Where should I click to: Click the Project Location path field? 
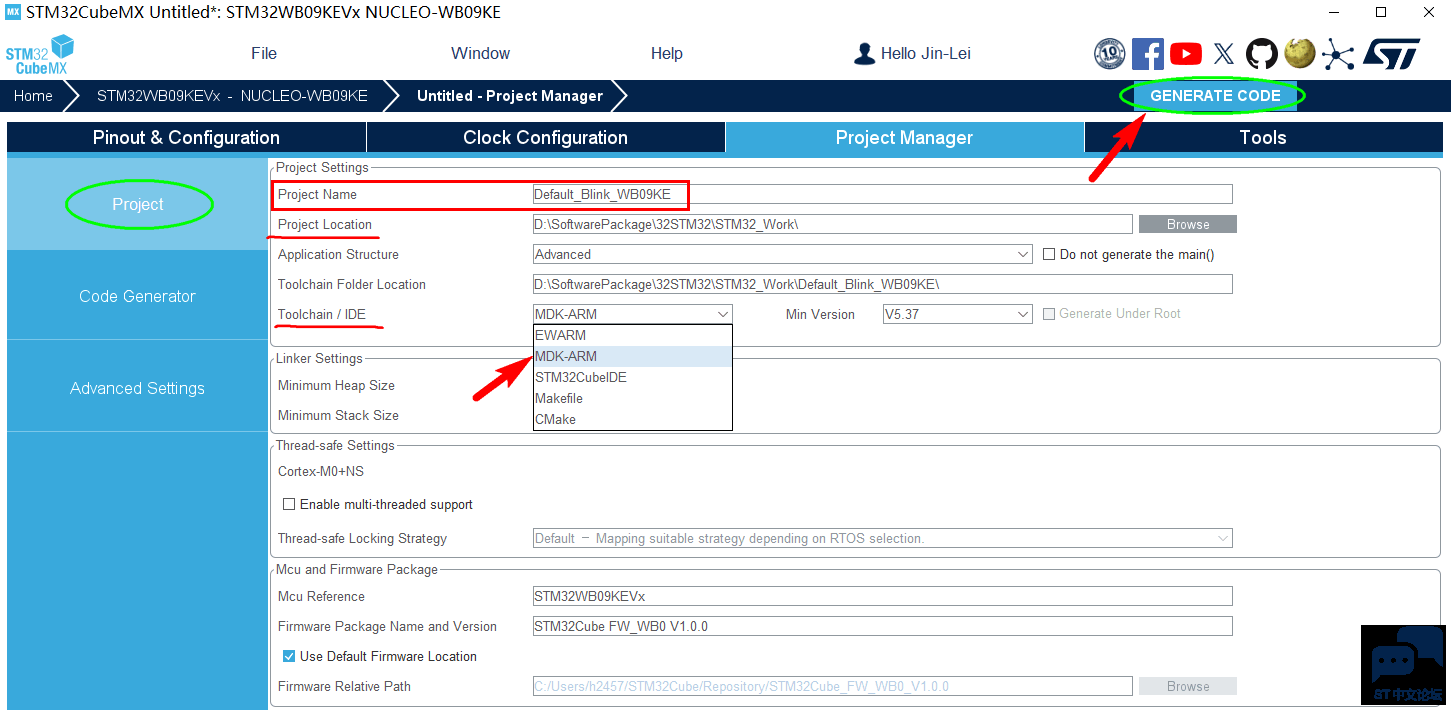(x=833, y=224)
